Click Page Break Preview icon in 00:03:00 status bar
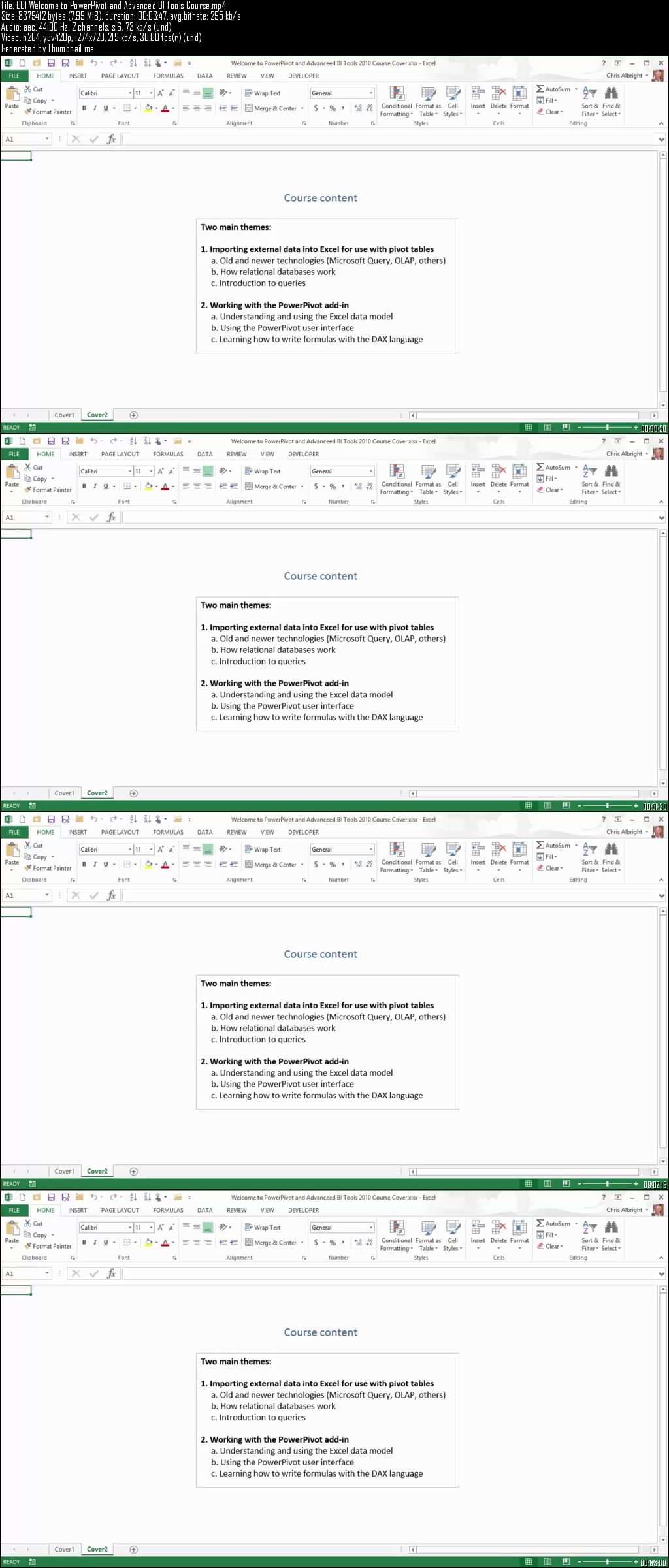 [566, 1562]
